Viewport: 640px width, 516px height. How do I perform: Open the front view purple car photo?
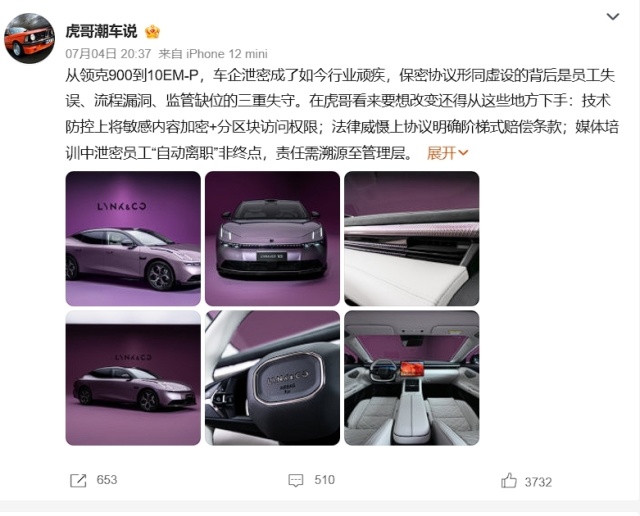(x=272, y=238)
